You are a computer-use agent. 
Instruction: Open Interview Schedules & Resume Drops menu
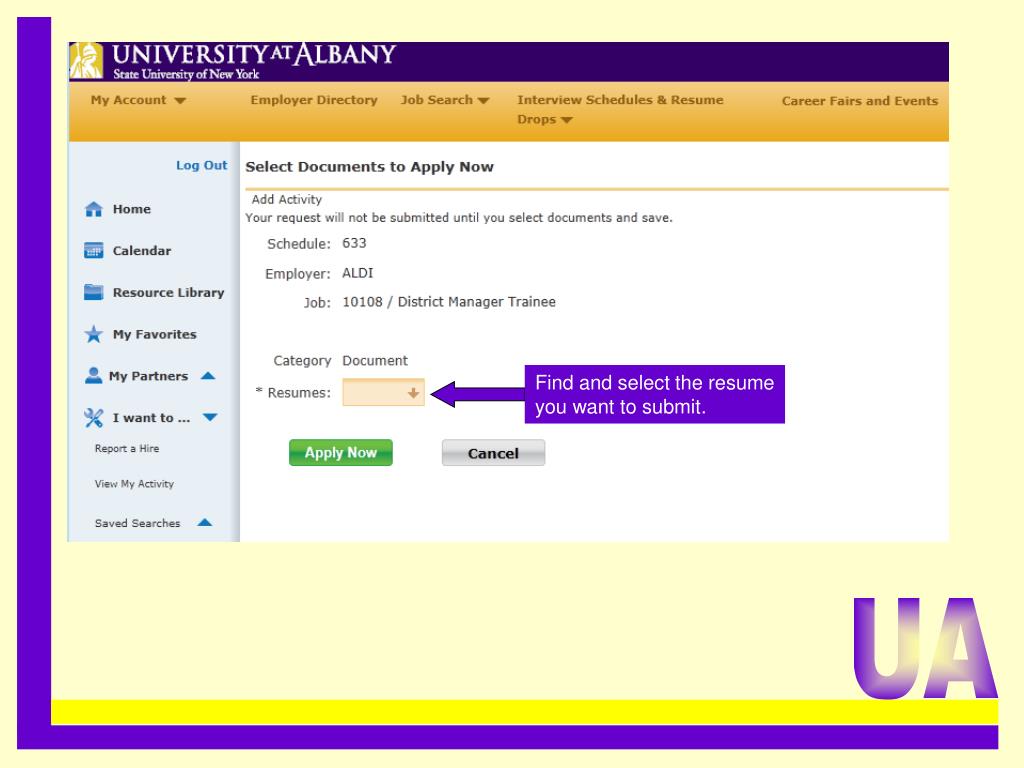click(x=620, y=109)
